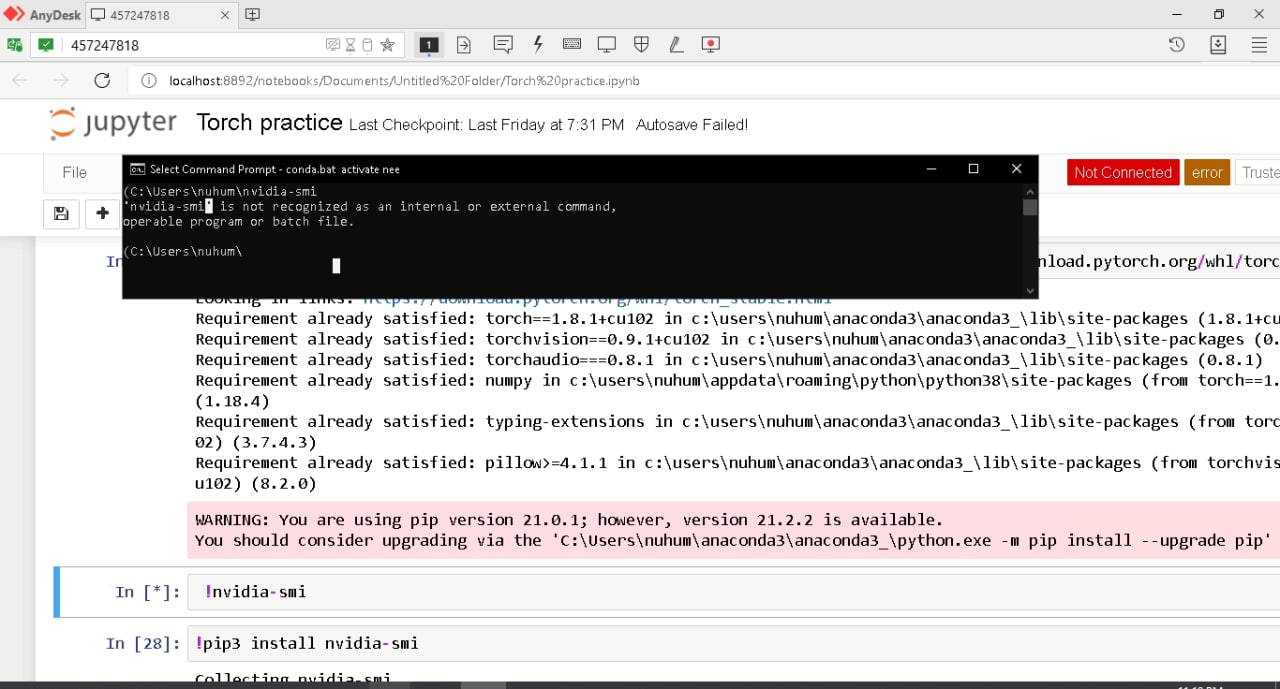The height and width of the screenshot is (689, 1280).
Task: Open AnyDesk display settings monitor icon
Action: click(606, 44)
